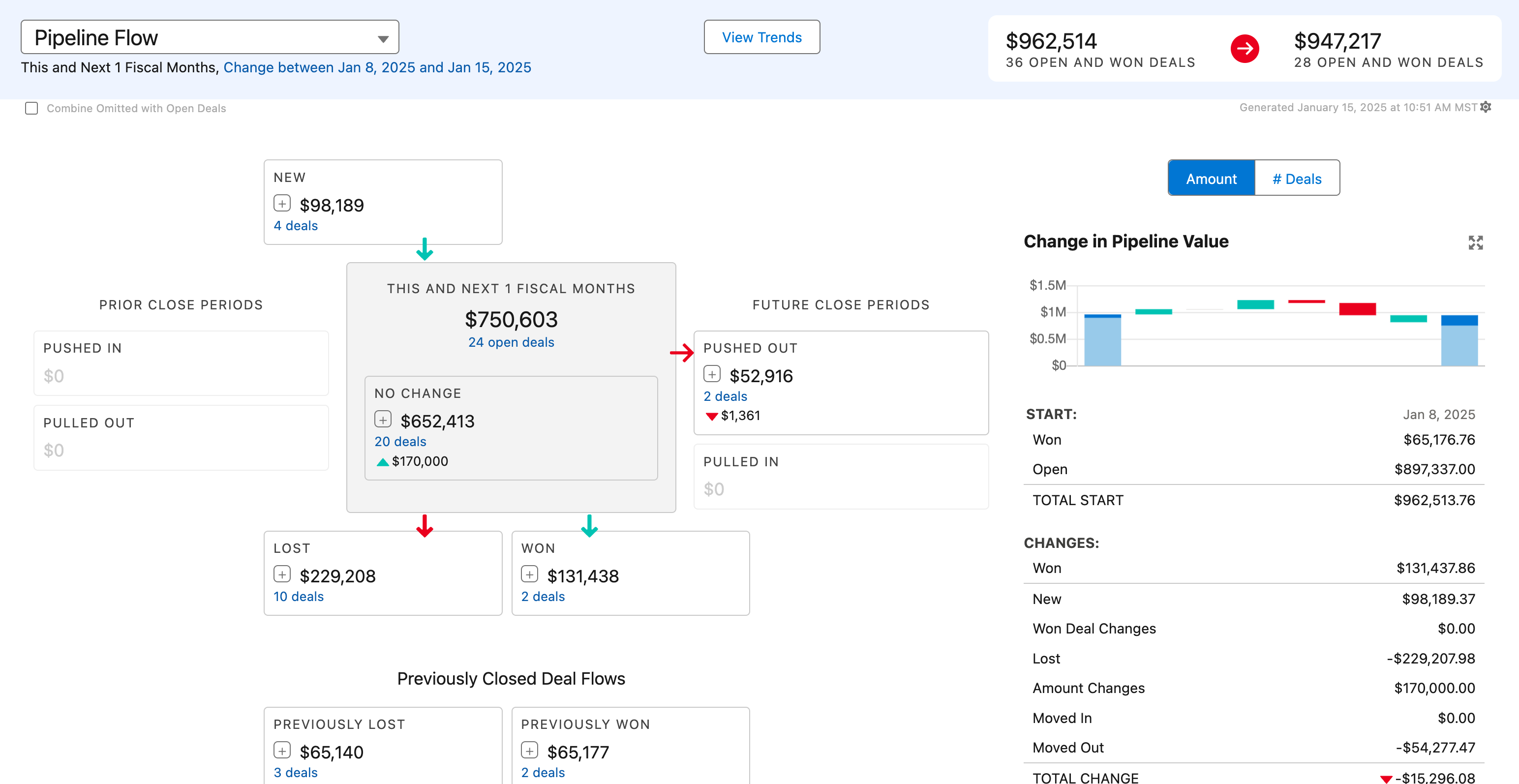1519x784 pixels.
Task: Open the 10 deals lost link
Action: pyautogui.click(x=299, y=597)
